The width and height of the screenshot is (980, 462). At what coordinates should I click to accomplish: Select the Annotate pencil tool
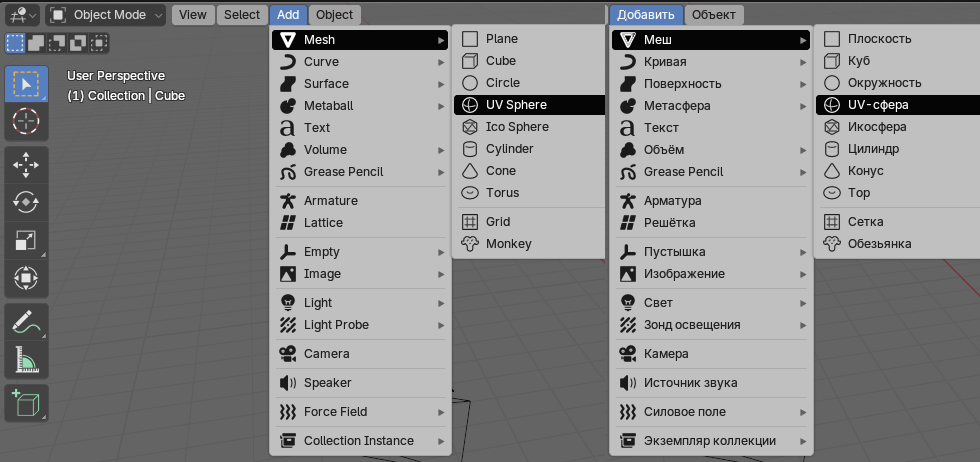[26, 321]
